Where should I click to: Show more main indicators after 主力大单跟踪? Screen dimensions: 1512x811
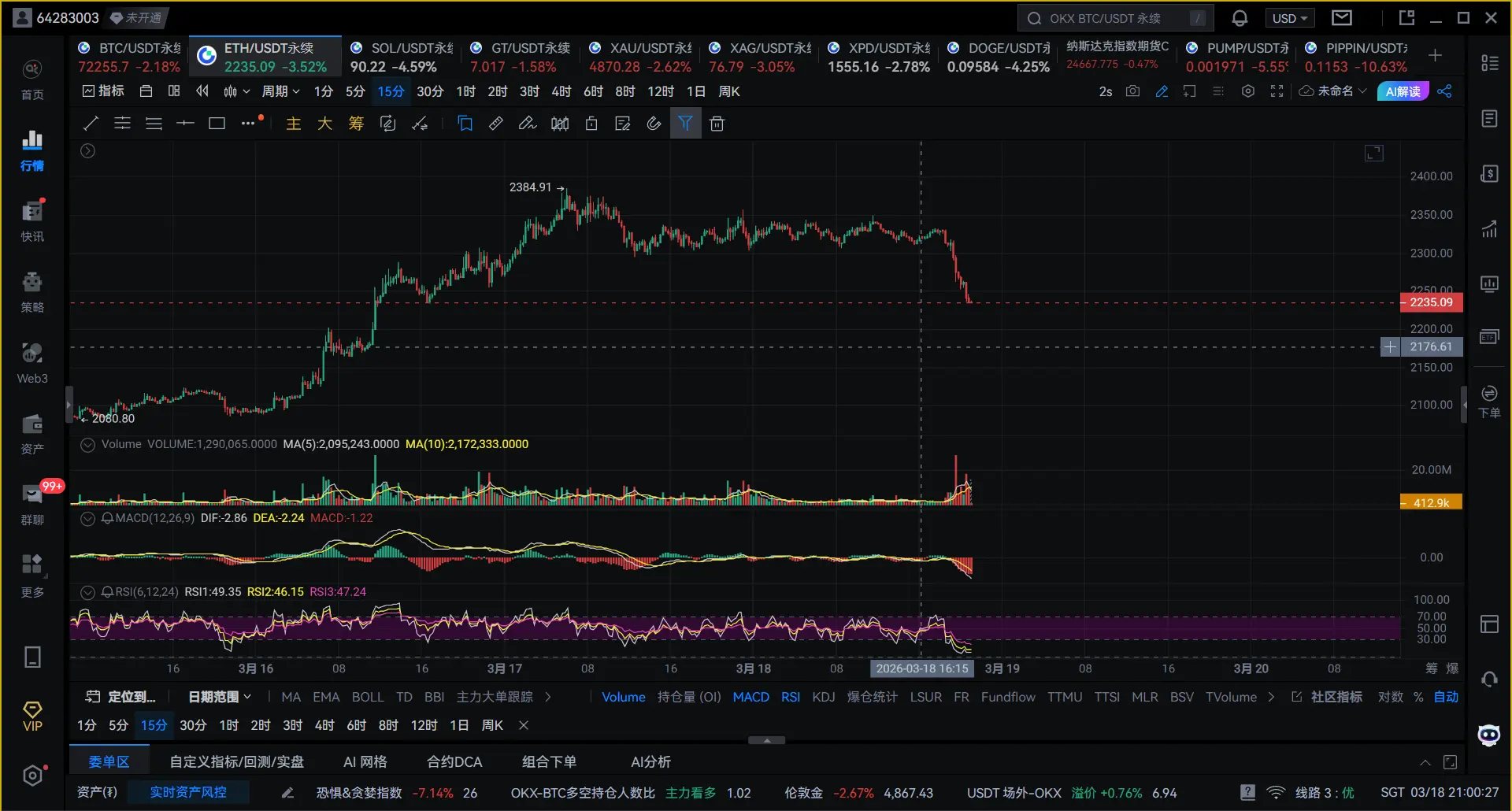[548, 697]
